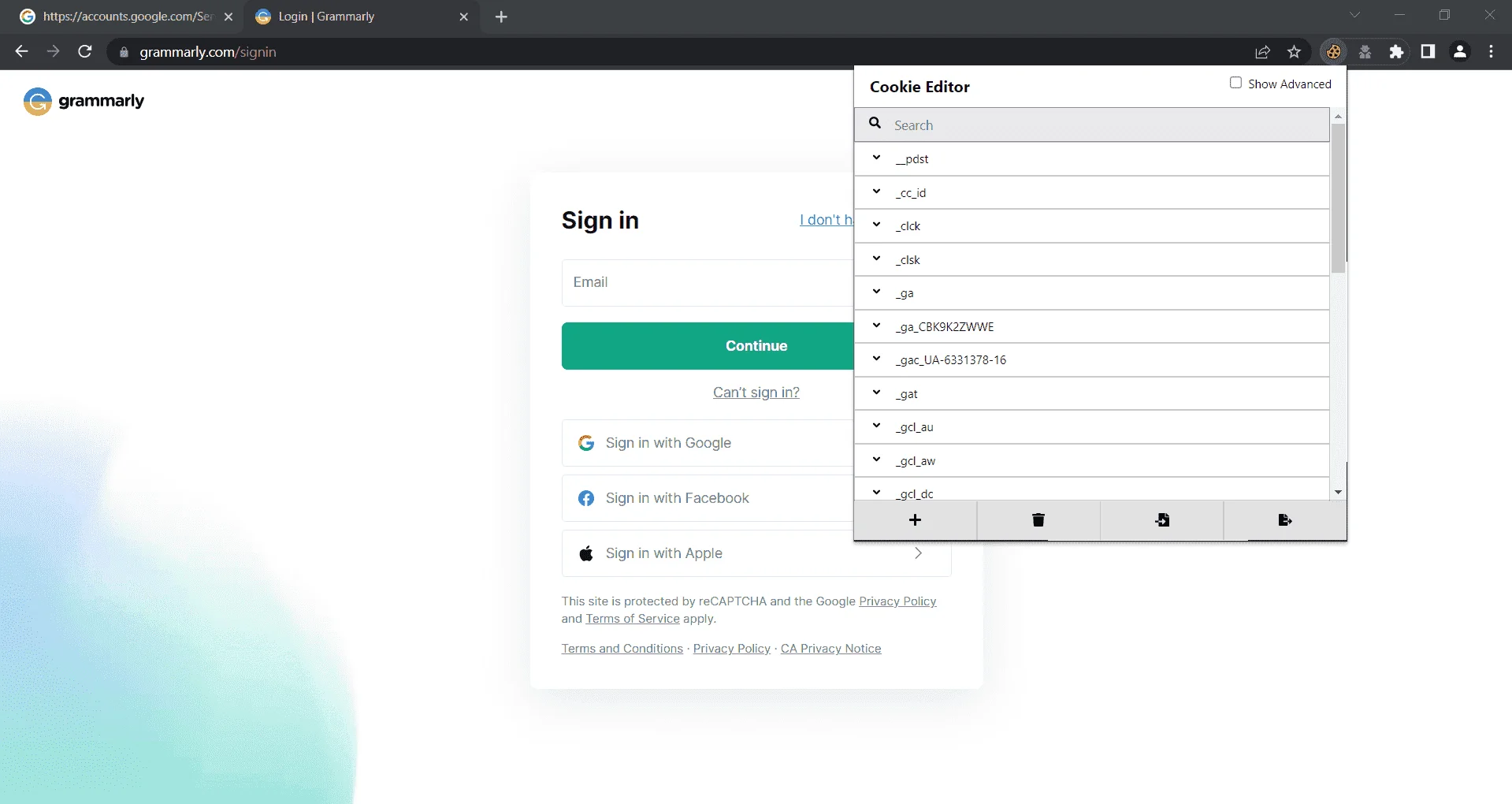Toggle the browser side panel icon

(x=1428, y=52)
